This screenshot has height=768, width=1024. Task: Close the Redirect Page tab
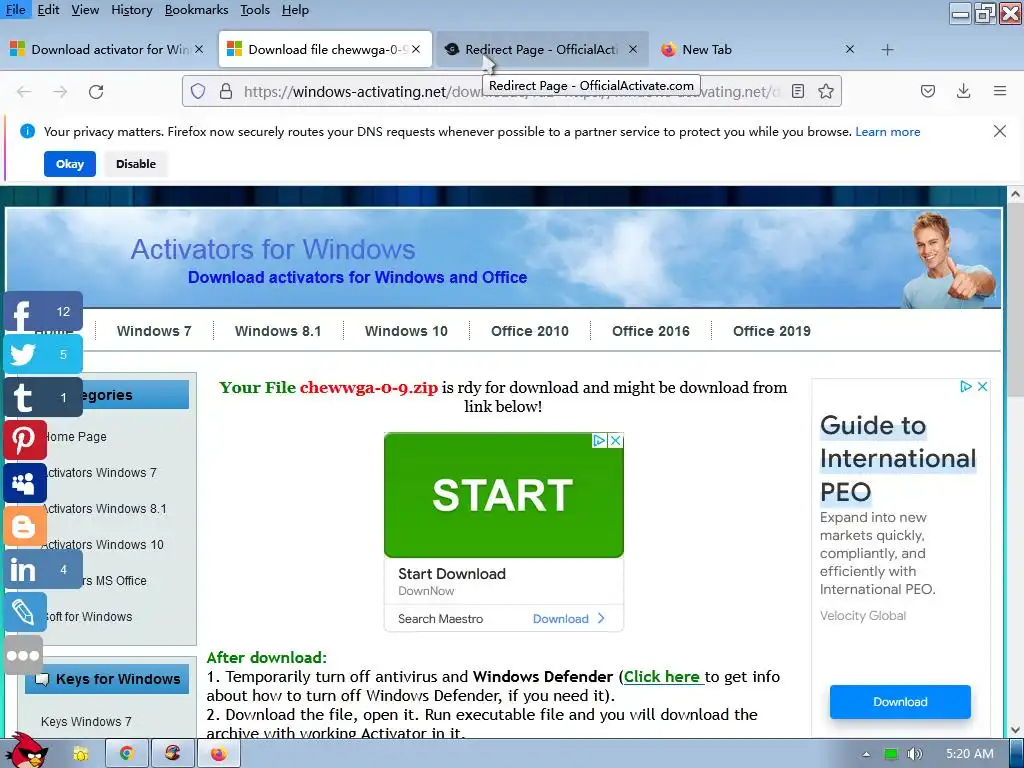[x=632, y=49]
